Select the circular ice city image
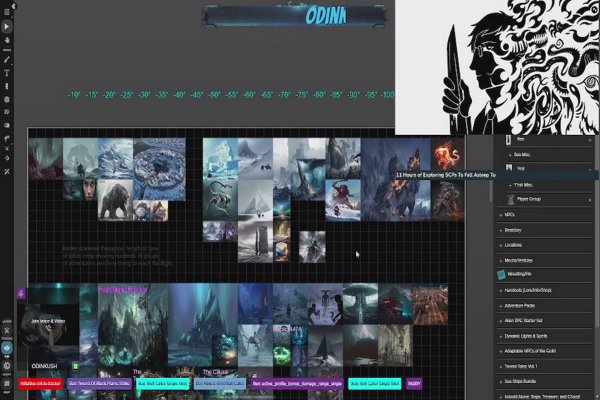600x400 pixels. [x=159, y=168]
